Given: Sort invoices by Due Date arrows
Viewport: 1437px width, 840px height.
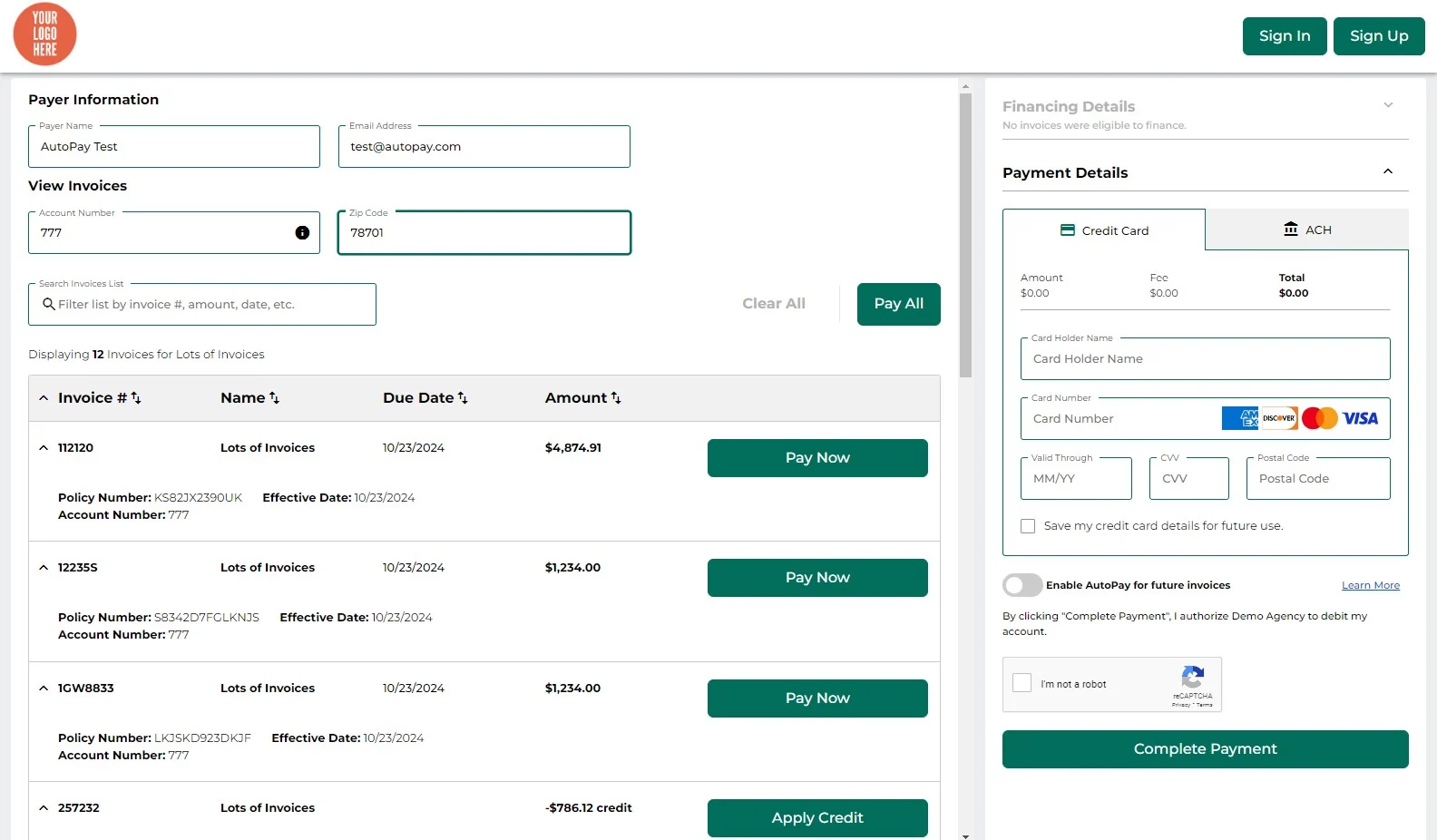Looking at the screenshot, I should point(463,398).
